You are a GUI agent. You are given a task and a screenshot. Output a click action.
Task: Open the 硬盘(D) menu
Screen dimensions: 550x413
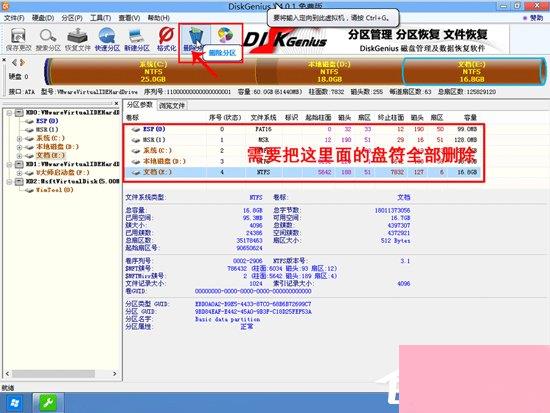click(x=43, y=18)
